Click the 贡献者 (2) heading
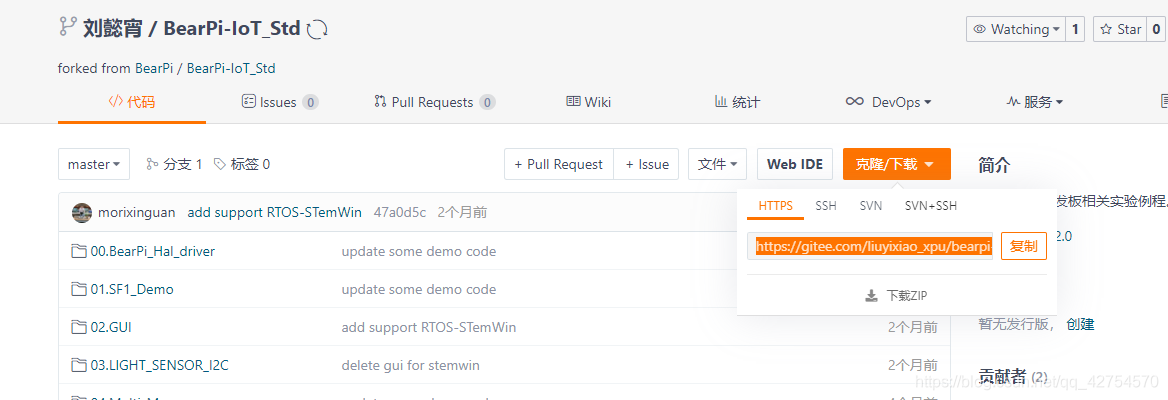 [1013, 377]
